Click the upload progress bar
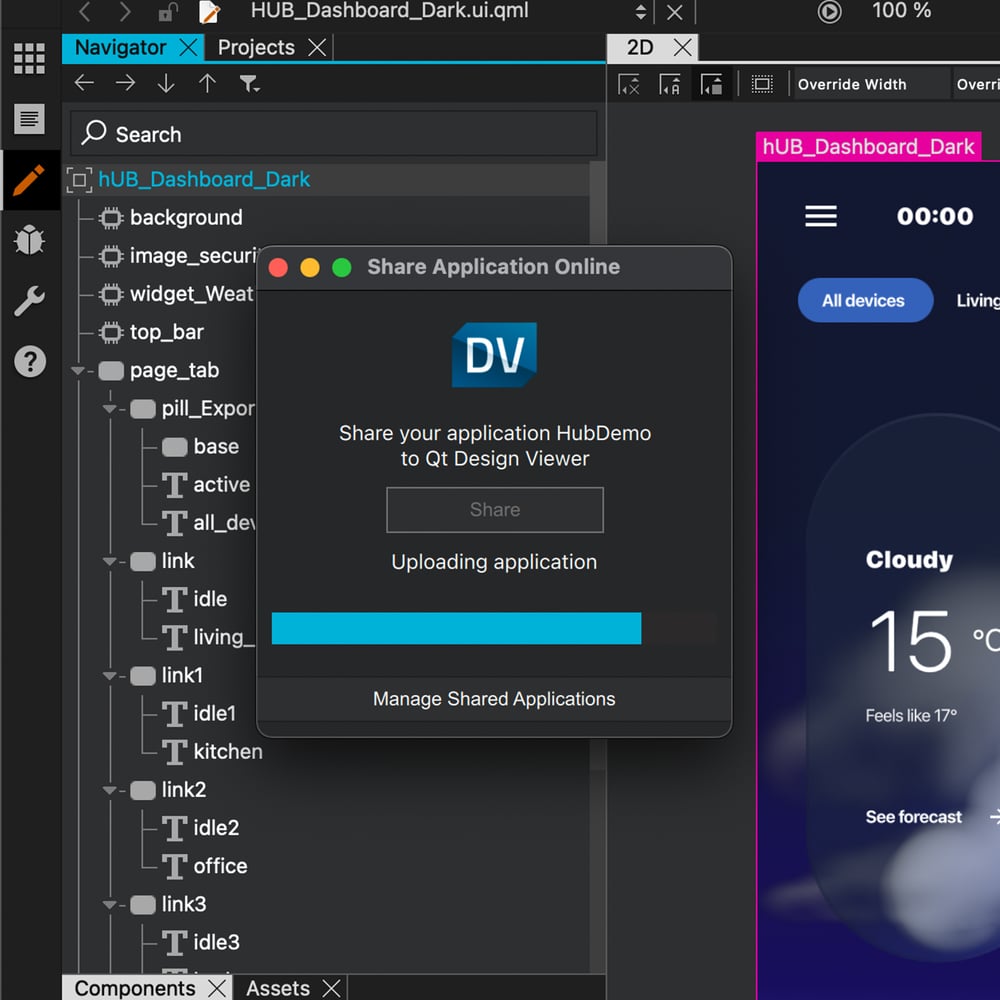 click(456, 628)
